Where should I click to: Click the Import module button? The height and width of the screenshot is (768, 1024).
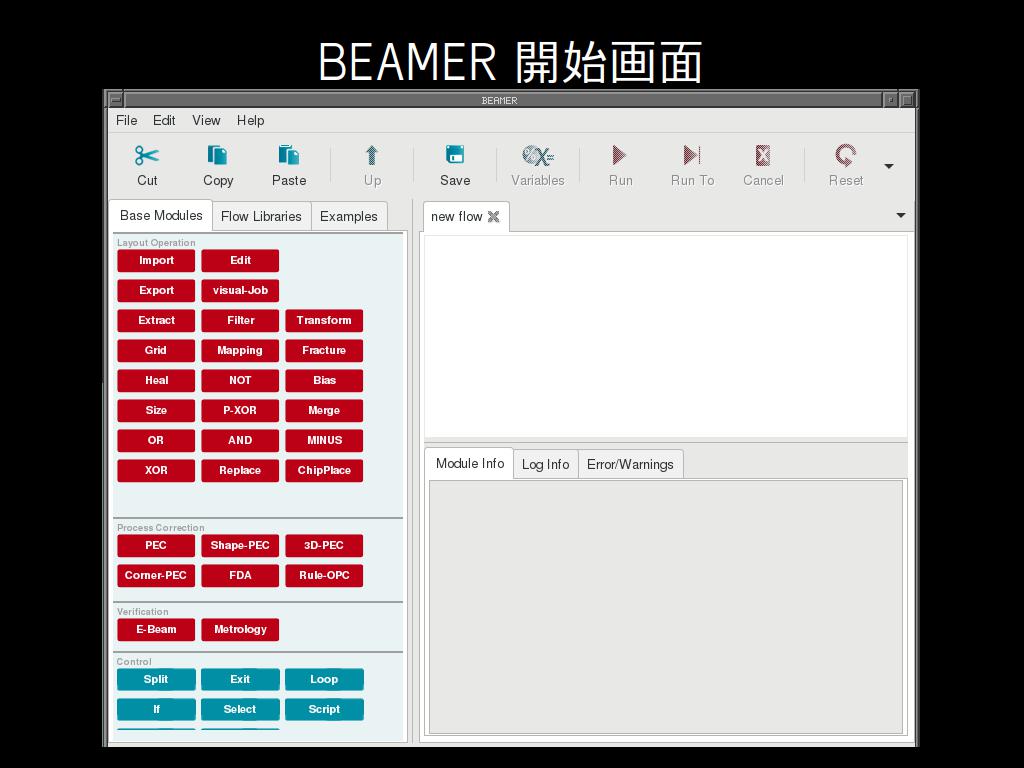pyautogui.click(x=156, y=261)
